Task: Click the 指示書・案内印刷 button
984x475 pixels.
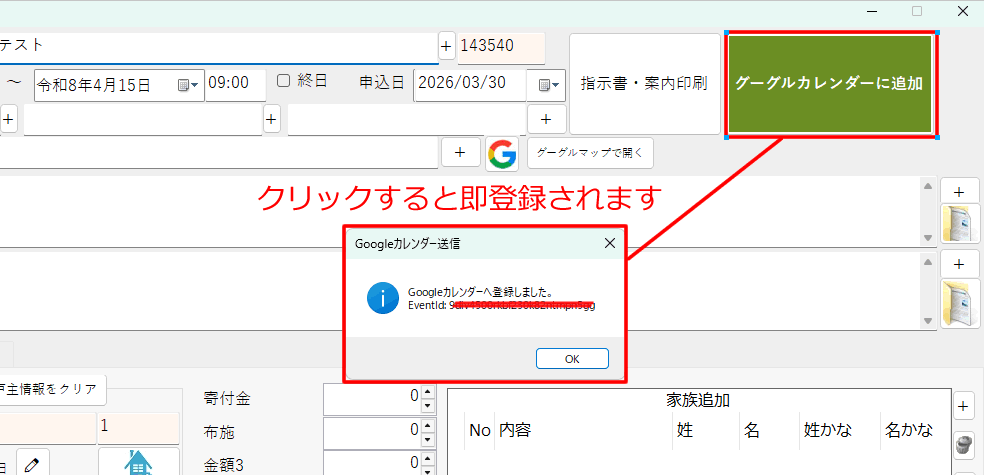Action: (x=644, y=83)
